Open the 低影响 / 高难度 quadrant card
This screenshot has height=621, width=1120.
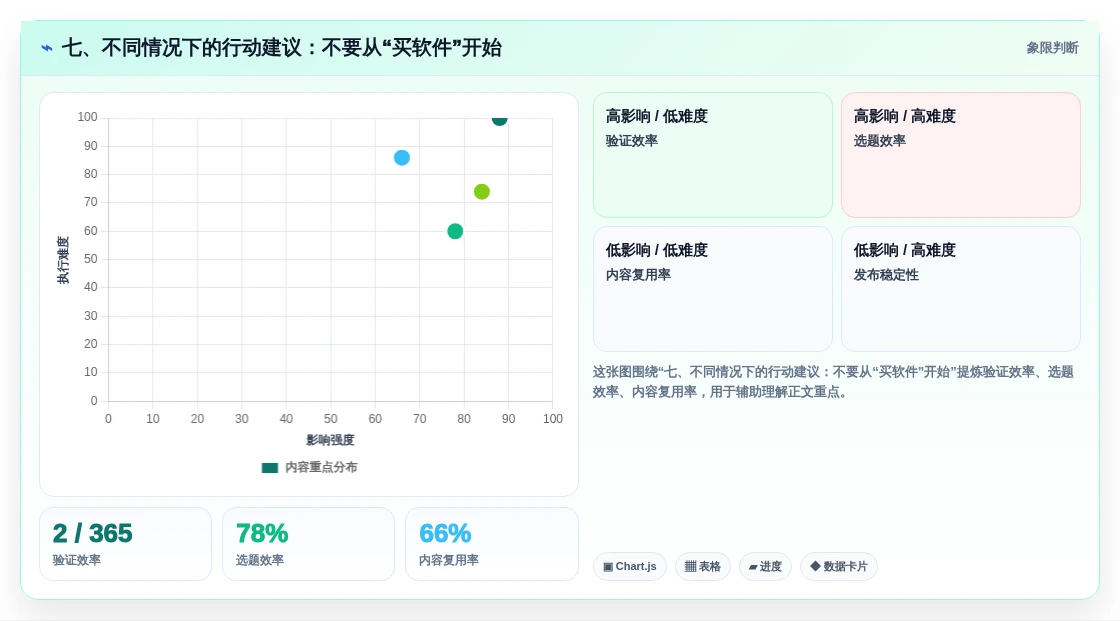(961, 289)
